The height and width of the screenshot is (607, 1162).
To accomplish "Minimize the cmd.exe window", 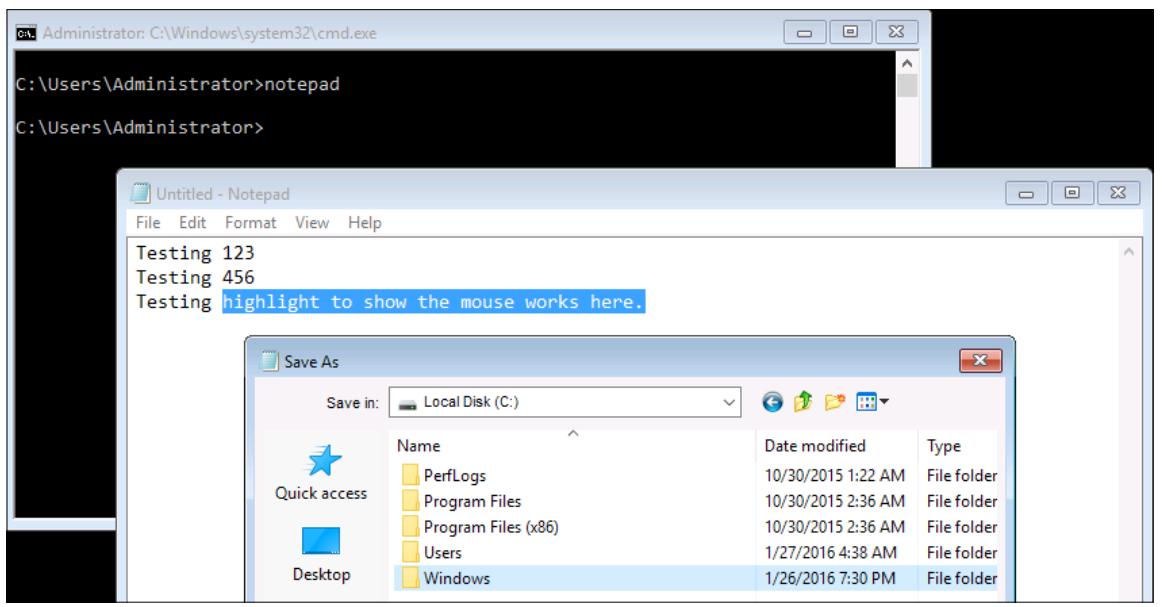I will pos(804,32).
